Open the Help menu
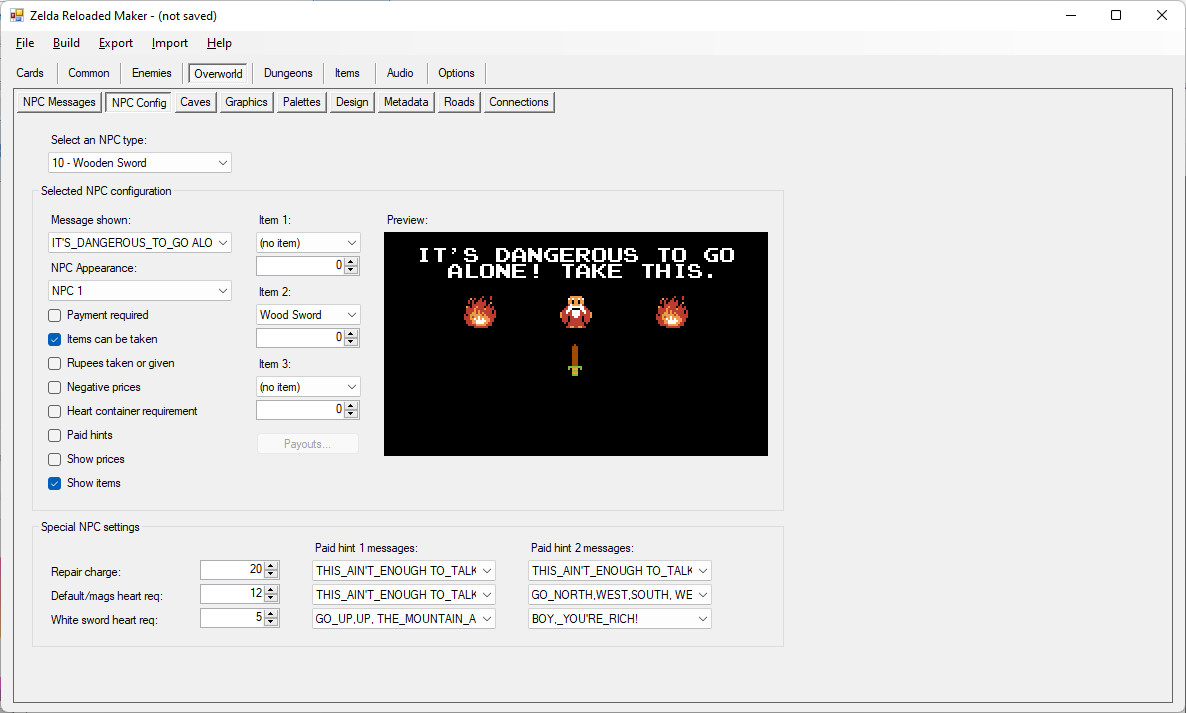The height and width of the screenshot is (713, 1186). [x=219, y=43]
